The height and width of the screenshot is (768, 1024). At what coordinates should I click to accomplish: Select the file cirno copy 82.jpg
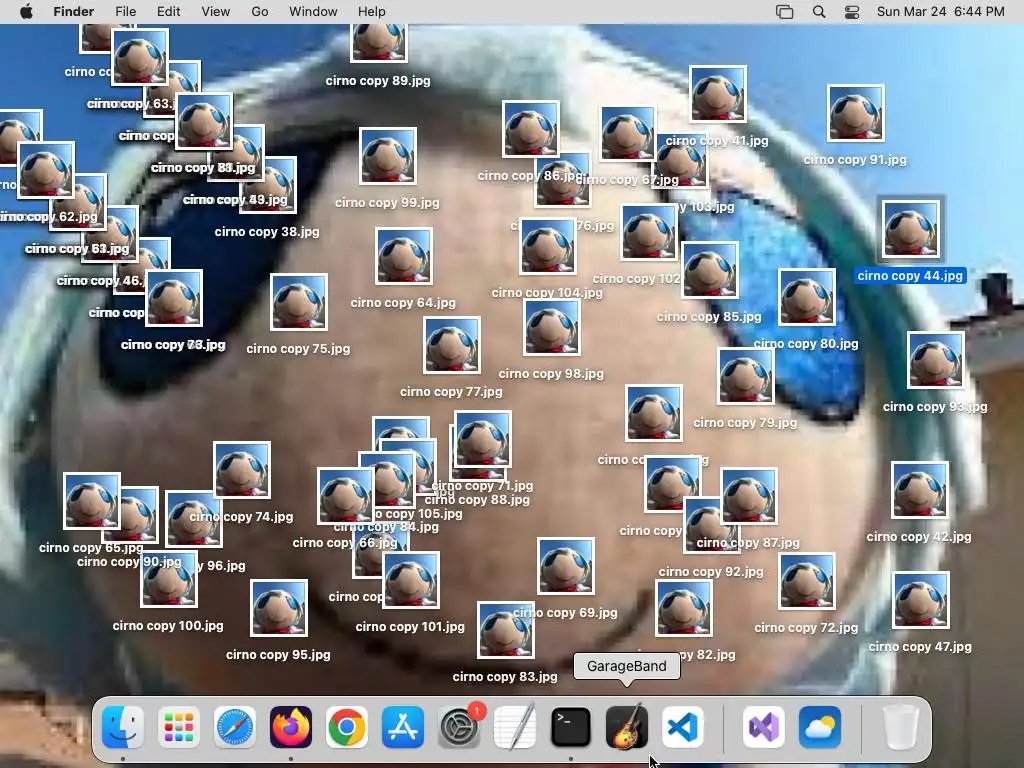click(x=684, y=608)
